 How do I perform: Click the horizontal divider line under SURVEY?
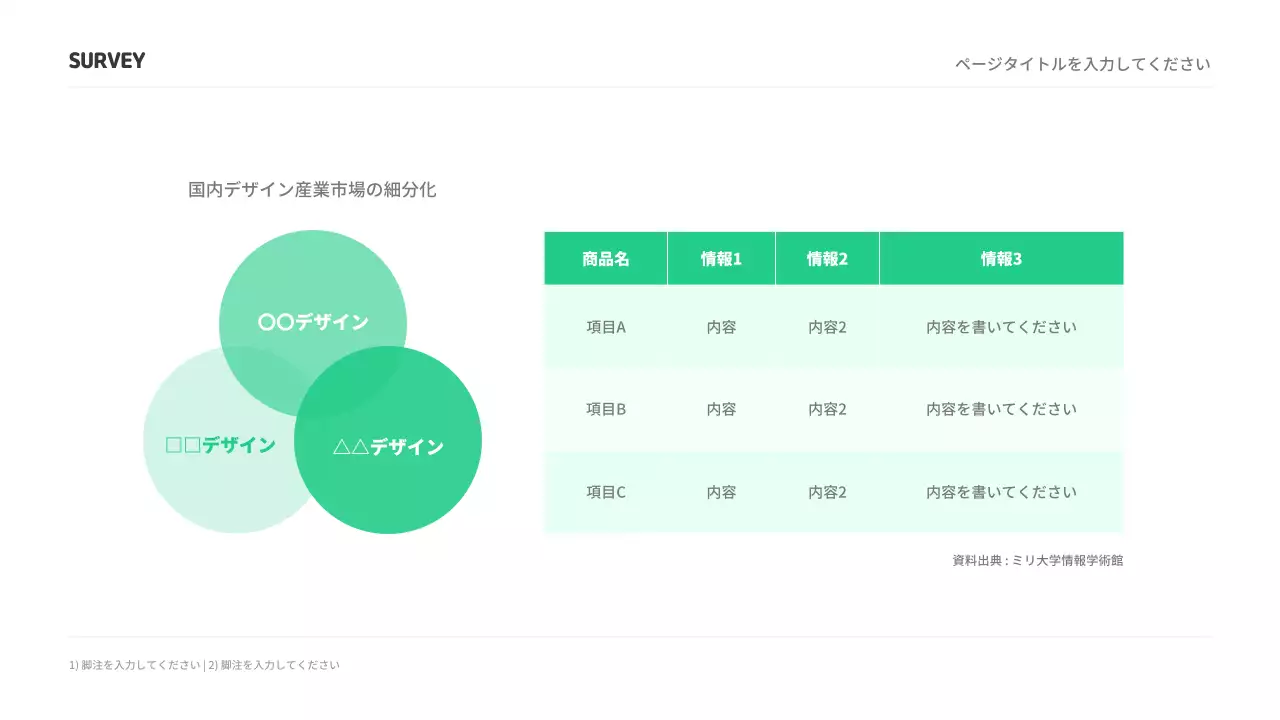640,87
